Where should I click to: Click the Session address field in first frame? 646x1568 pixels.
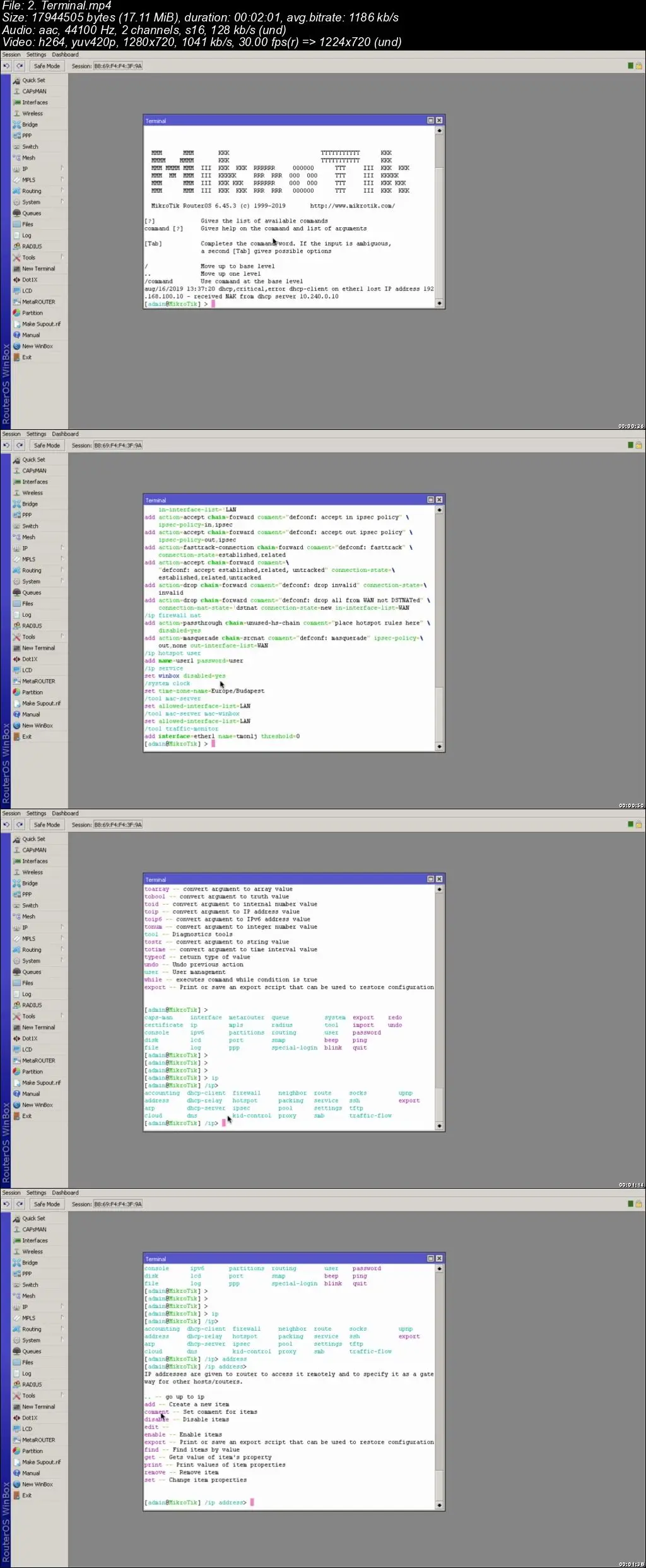point(118,66)
